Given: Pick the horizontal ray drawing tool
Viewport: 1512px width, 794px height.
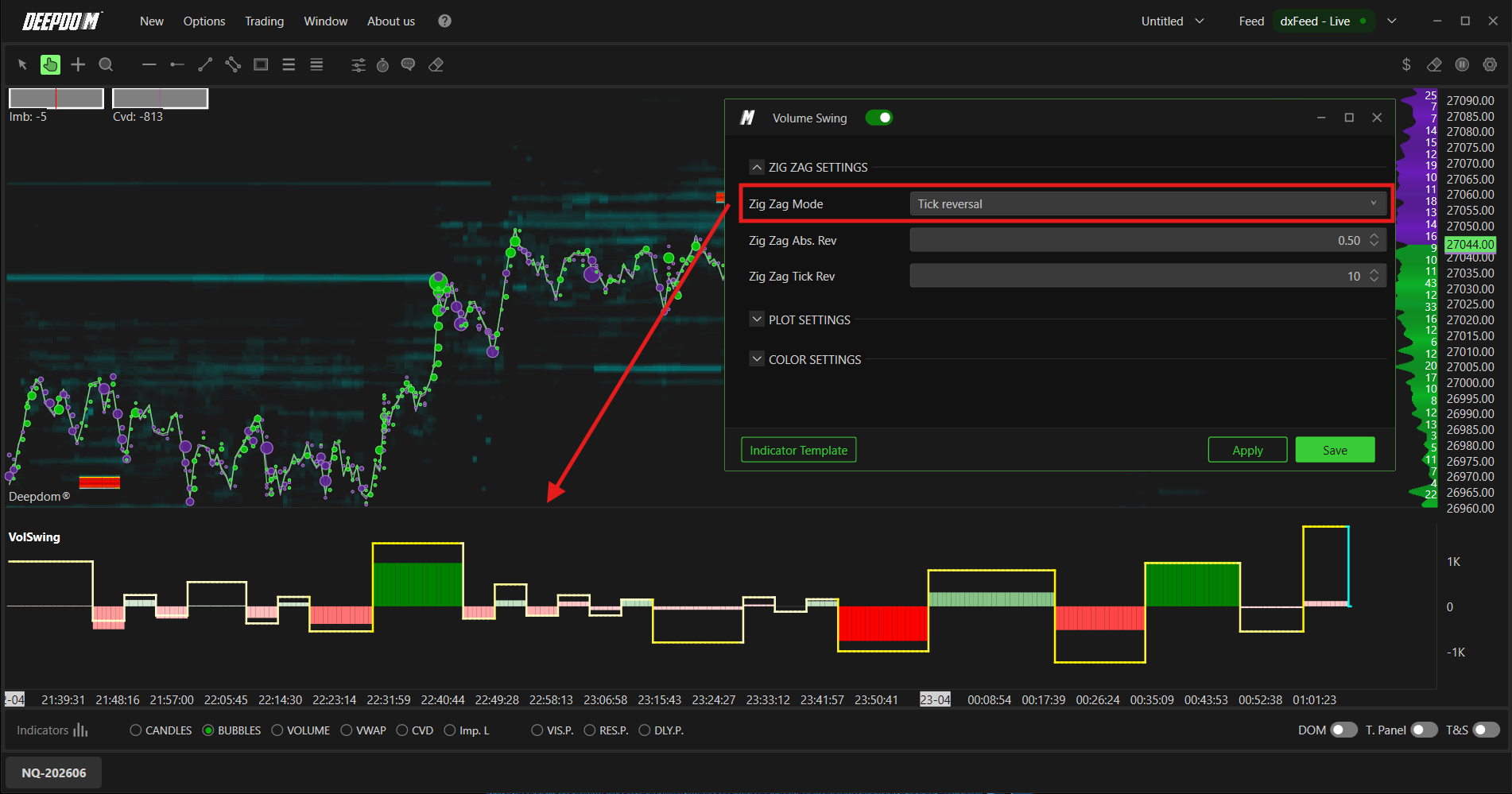Looking at the screenshot, I should [x=176, y=64].
